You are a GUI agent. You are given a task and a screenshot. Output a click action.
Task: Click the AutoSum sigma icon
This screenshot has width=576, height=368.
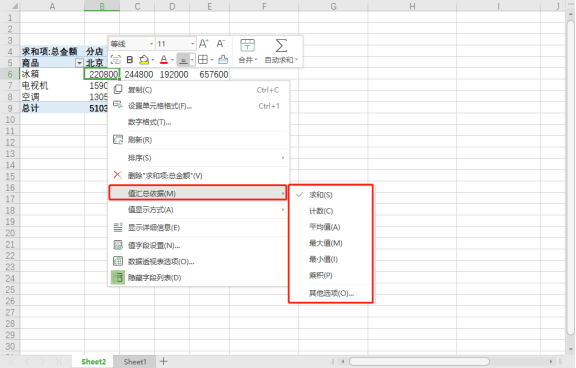(x=281, y=46)
